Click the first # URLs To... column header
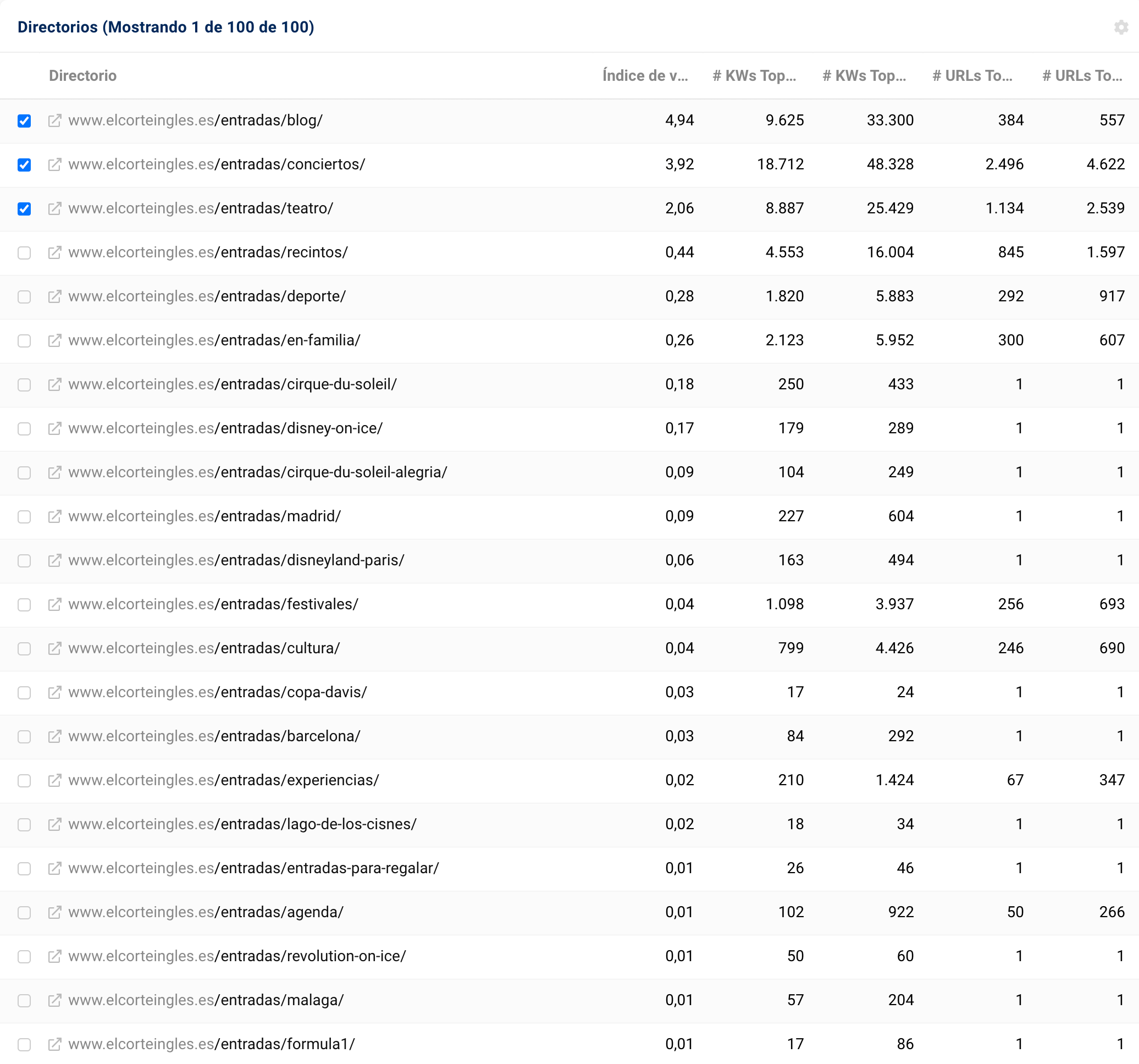 972,76
